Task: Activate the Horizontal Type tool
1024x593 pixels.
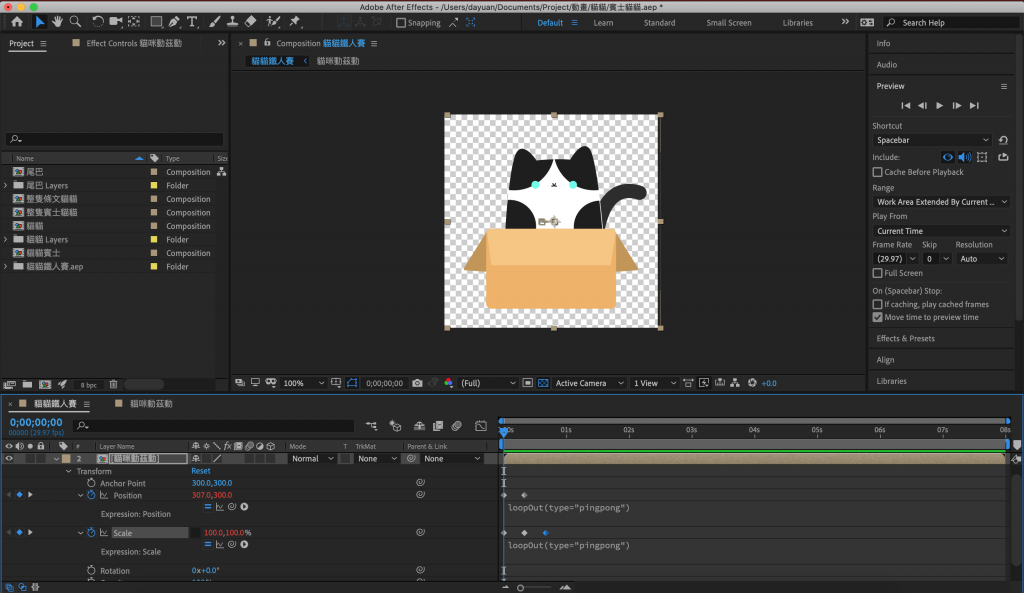Action: [192, 21]
